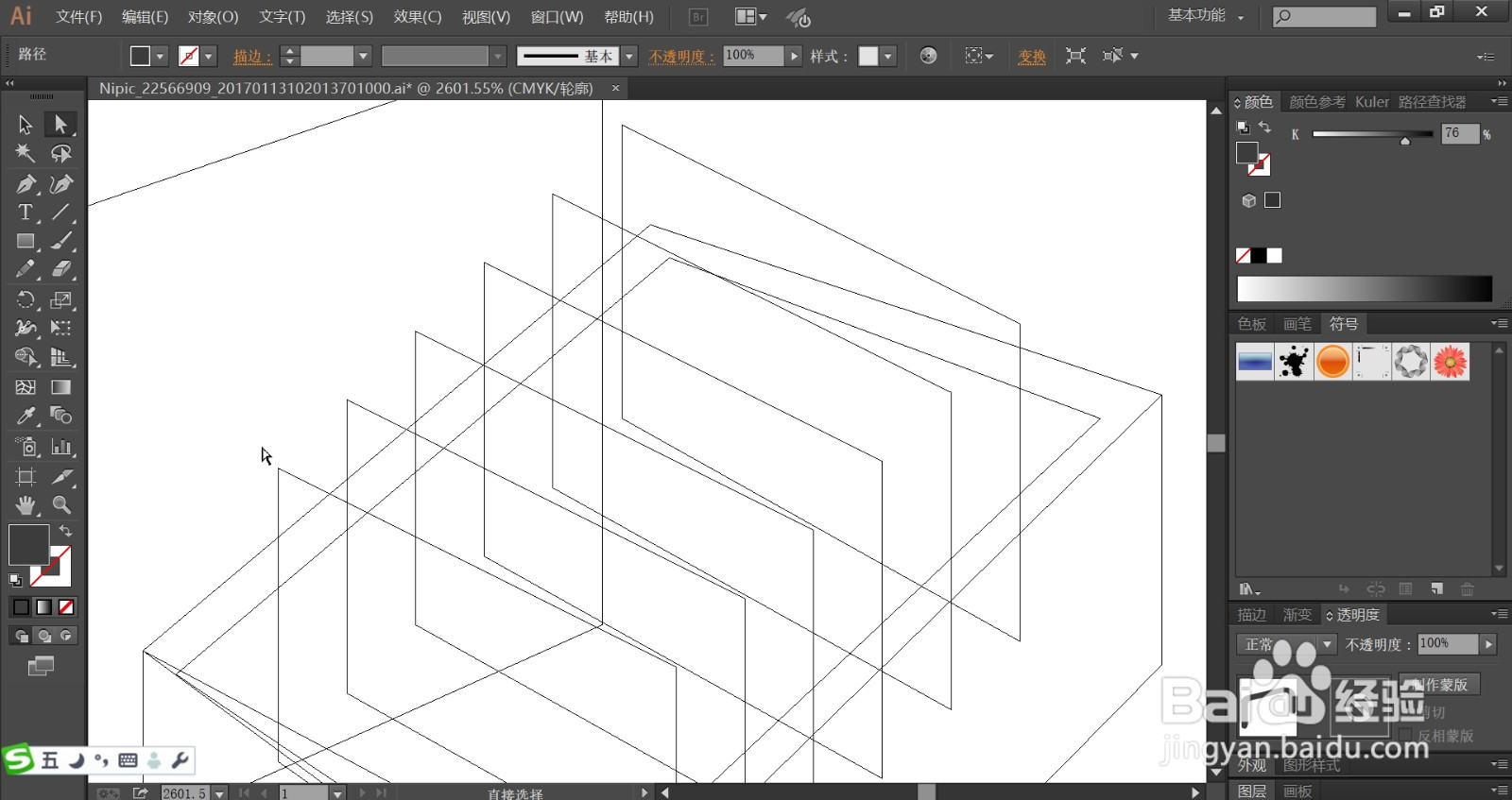
Task: Select the Line Segment tool
Action: (60, 213)
